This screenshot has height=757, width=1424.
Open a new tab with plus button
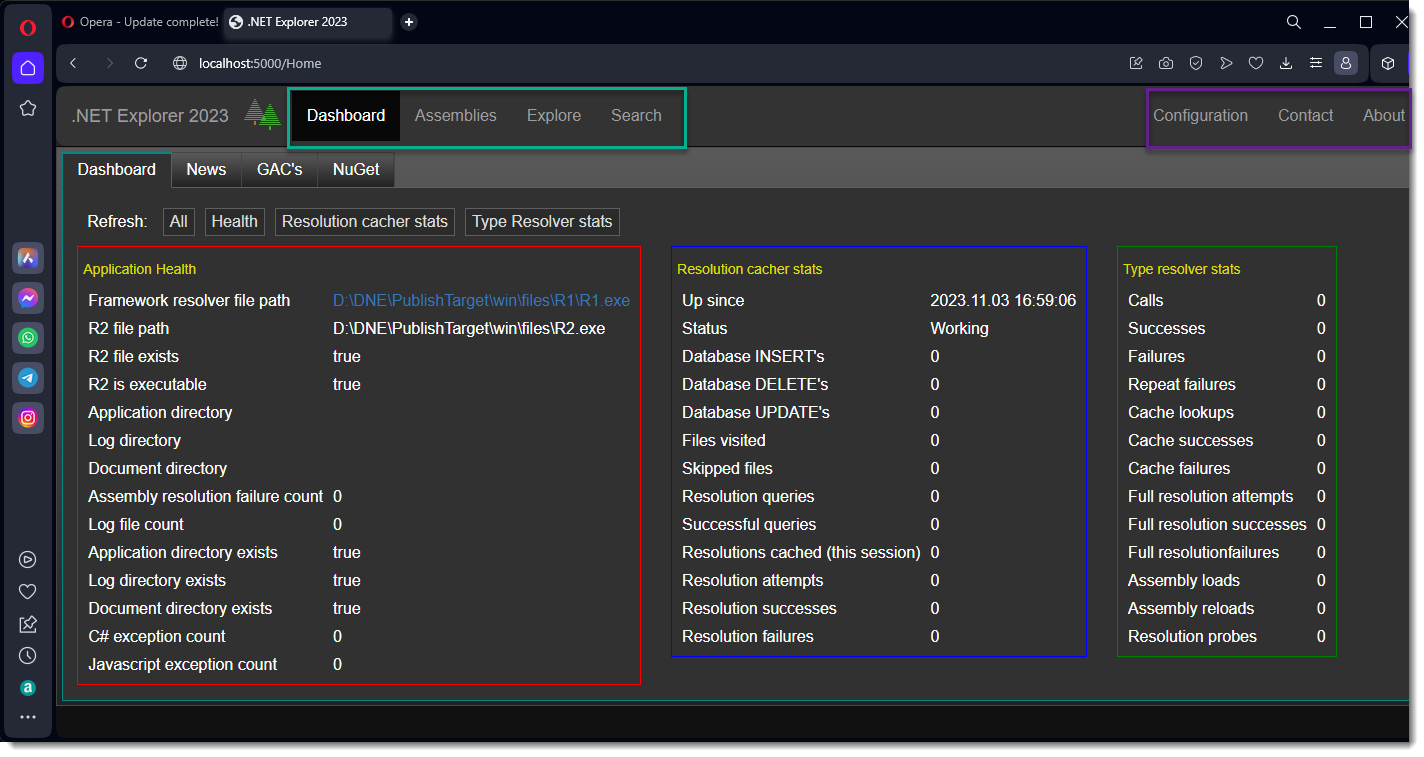409,22
